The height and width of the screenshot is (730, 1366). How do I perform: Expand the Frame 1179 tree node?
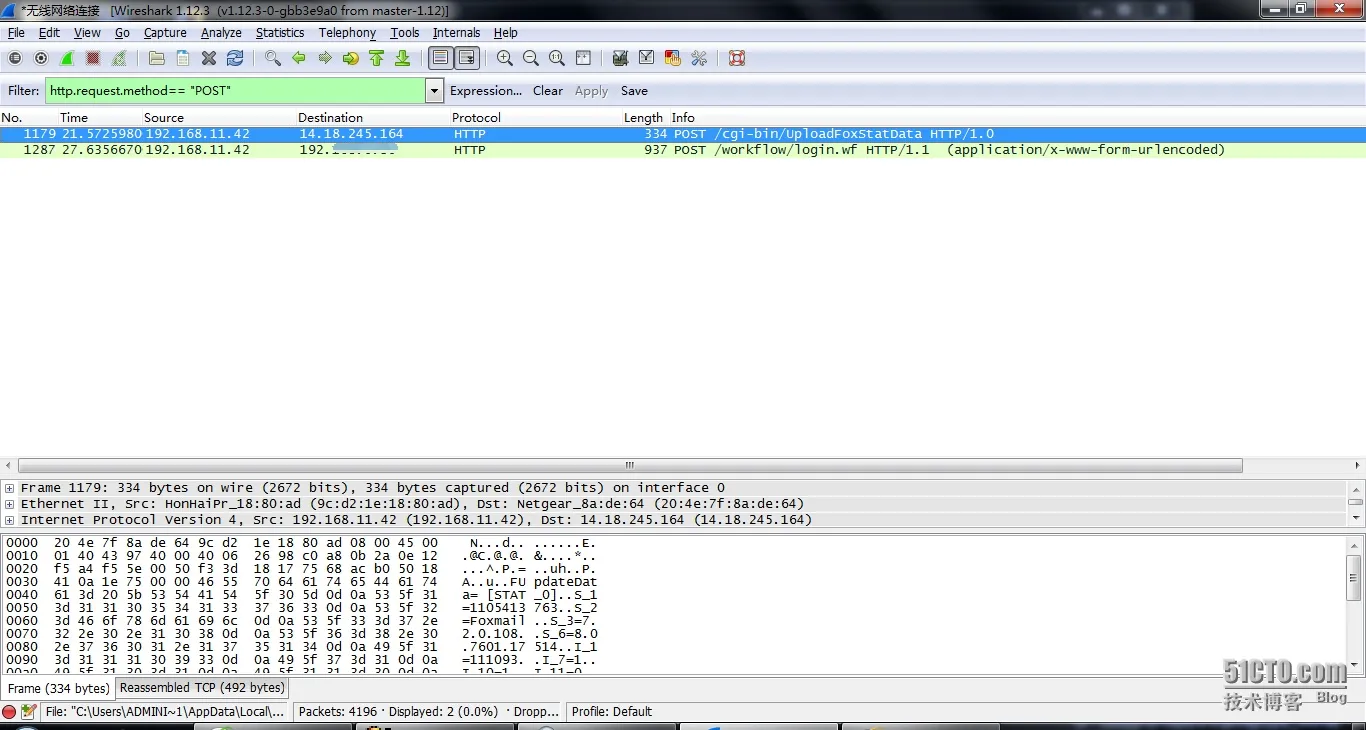point(10,488)
